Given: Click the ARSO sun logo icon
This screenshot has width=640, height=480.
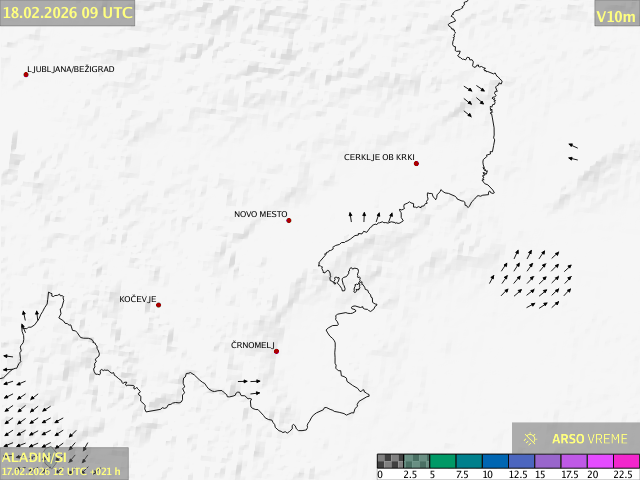Looking at the screenshot, I should point(531,439).
